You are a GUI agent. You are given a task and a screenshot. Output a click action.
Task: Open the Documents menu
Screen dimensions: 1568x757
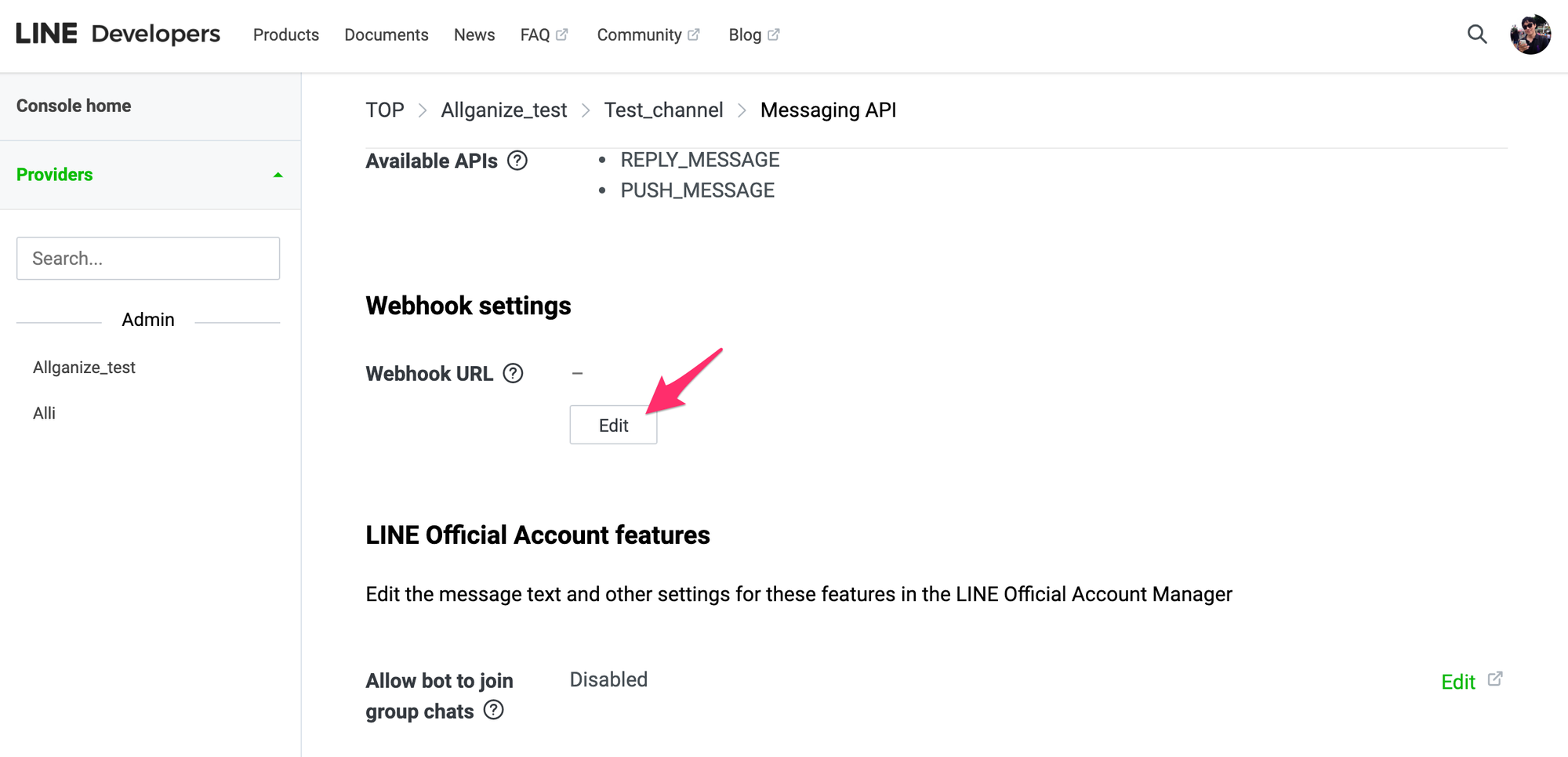(387, 34)
